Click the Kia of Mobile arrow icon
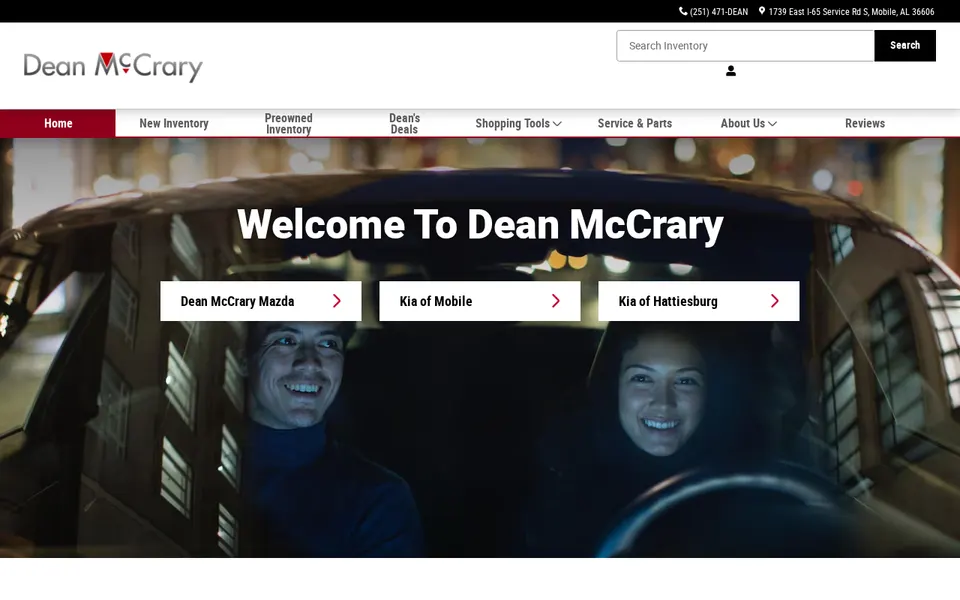Viewport: 960px width, 600px height. pyautogui.click(x=556, y=301)
